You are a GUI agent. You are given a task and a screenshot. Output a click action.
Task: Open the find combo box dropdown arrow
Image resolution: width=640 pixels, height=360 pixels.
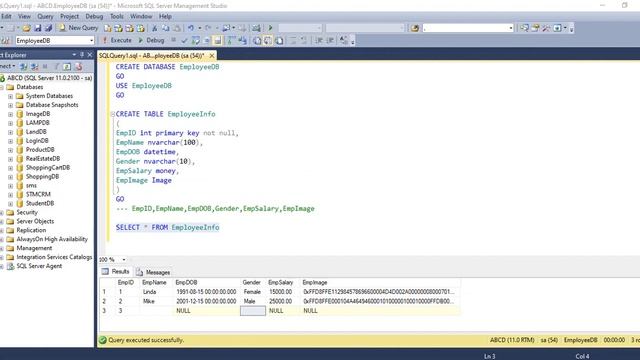511,28
